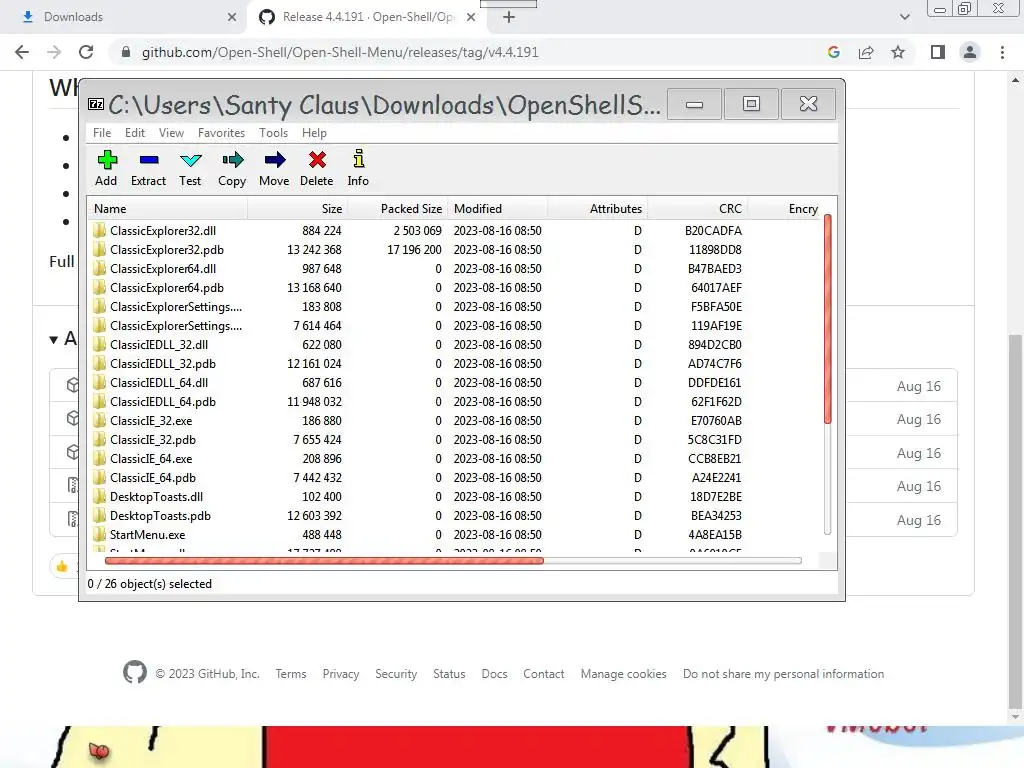Open the tab search chevron

click(x=904, y=17)
